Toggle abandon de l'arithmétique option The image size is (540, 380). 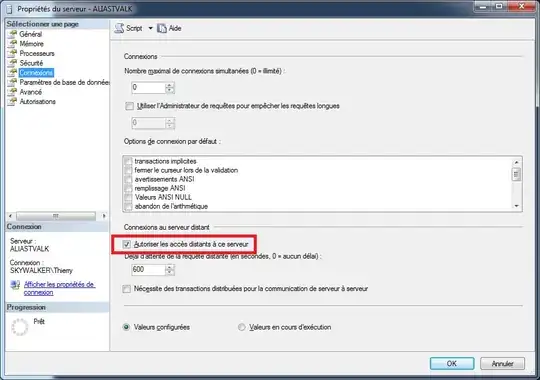128,206
